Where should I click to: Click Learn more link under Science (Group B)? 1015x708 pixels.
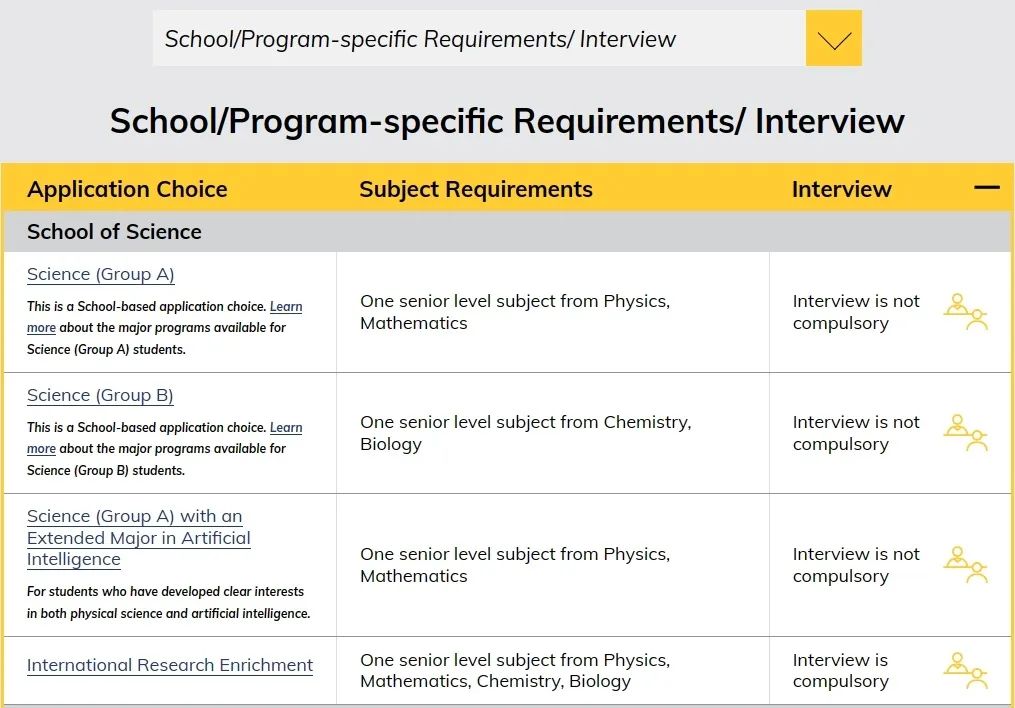click(x=285, y=428)
